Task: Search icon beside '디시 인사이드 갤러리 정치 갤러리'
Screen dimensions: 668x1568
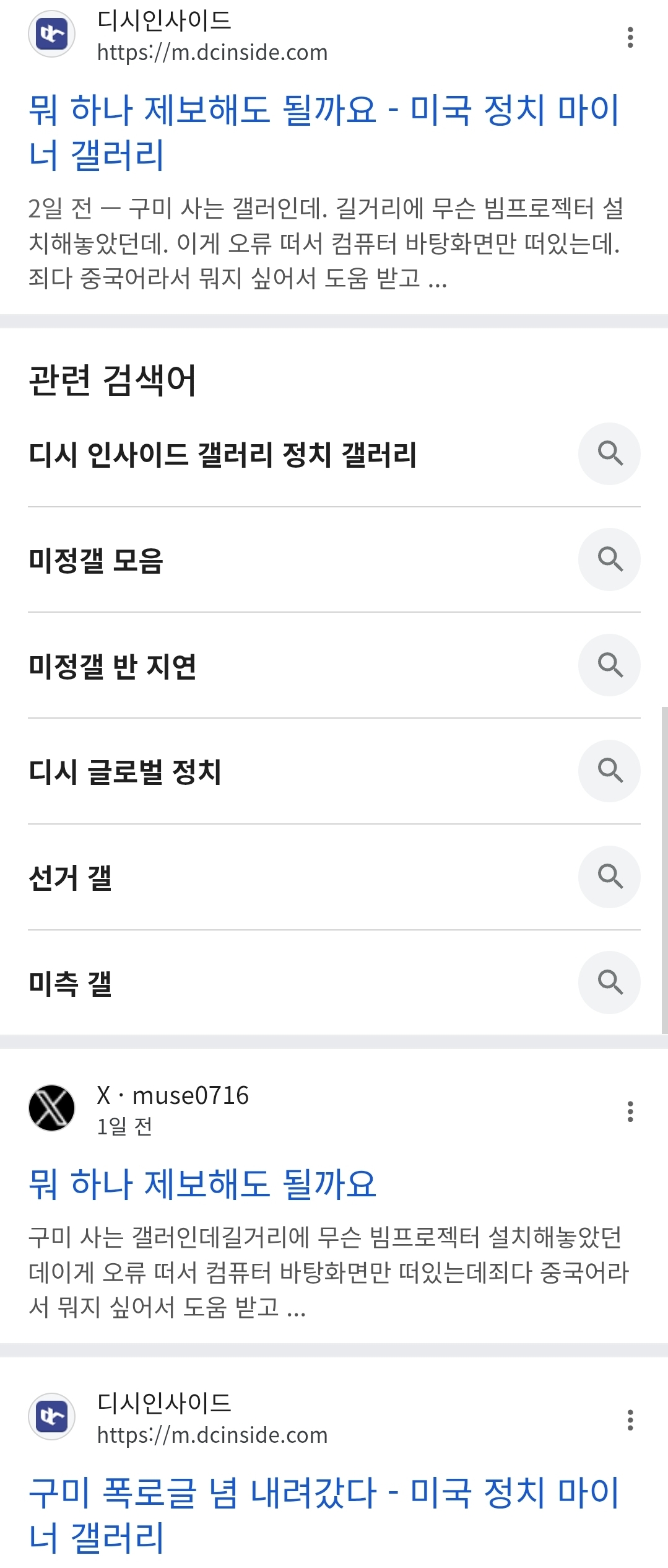Action: click(609, 453)
